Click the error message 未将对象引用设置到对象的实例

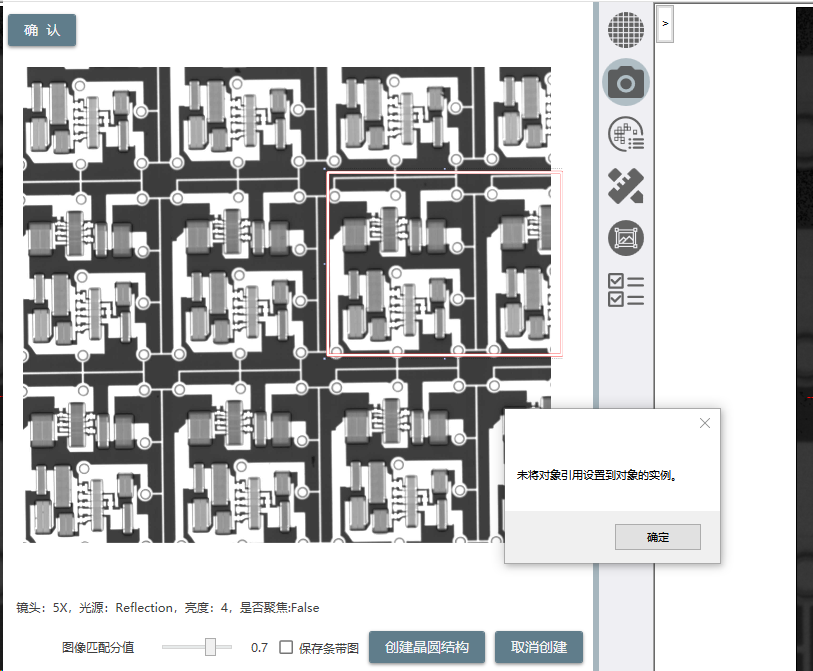(x=597, y=475)
